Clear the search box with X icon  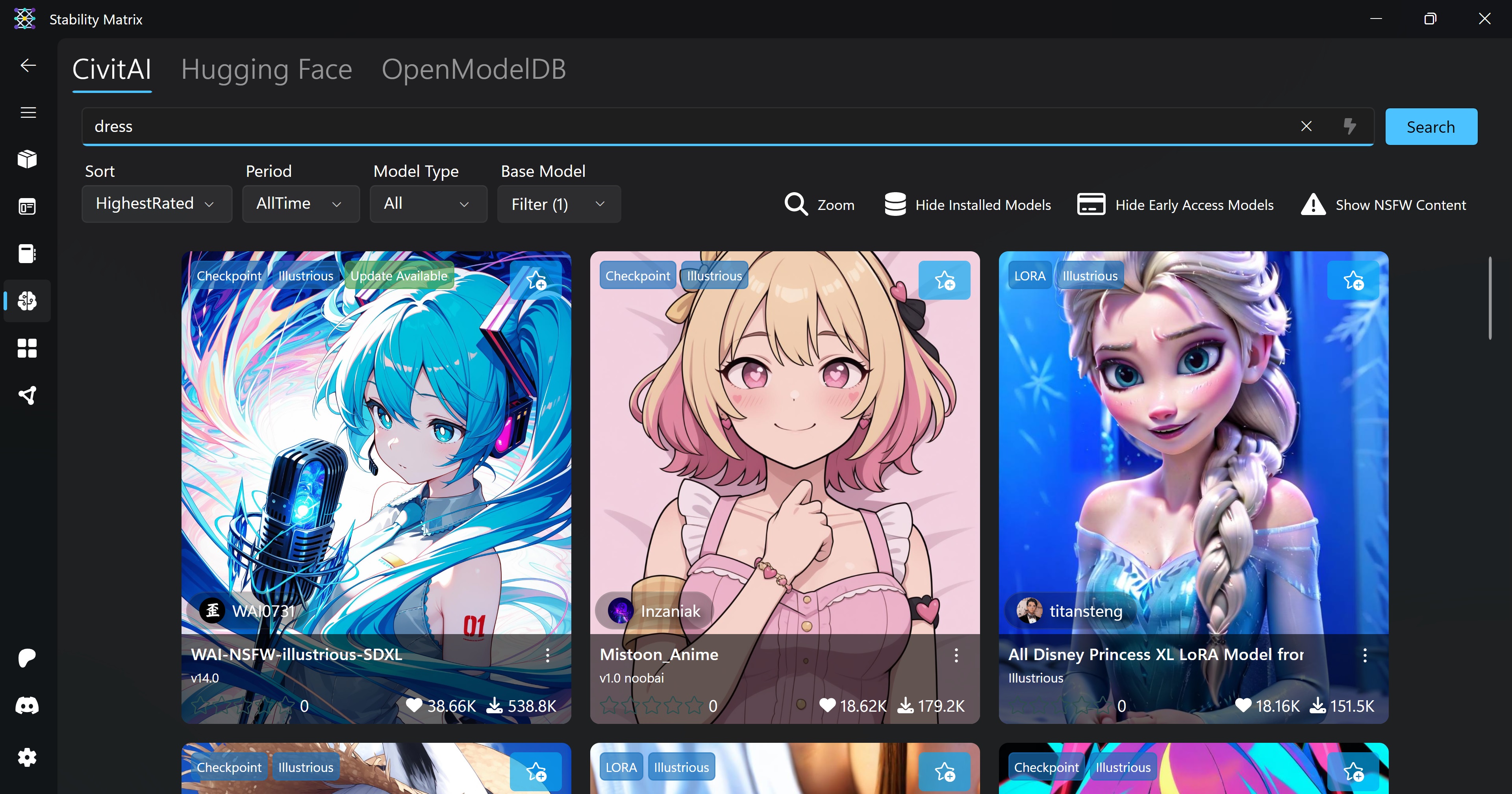point(1306,126)
